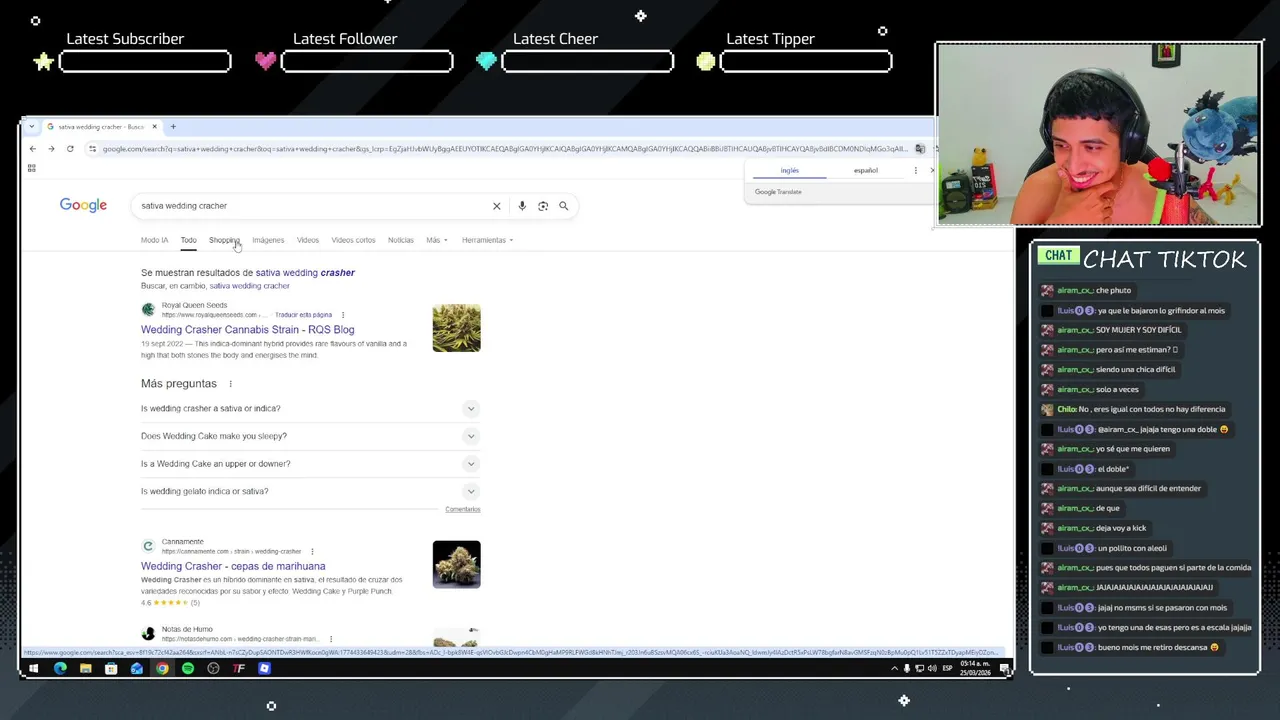Search instead for "sativa wedding cracher"
Viewport: 1280px width, 720px height.
[249, 286]
